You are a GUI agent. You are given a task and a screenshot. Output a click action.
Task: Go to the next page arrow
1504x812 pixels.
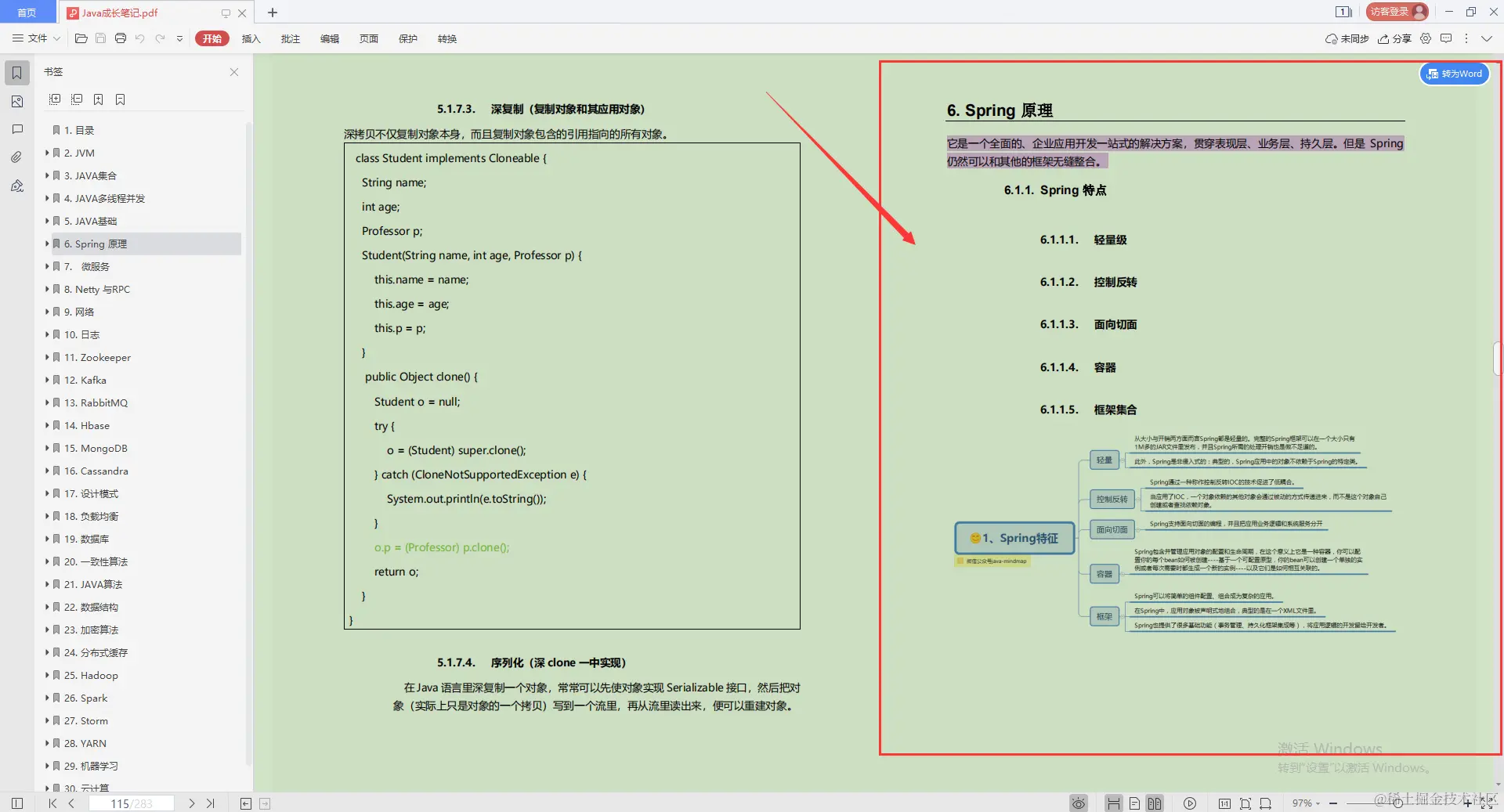[x=191, y=803]
